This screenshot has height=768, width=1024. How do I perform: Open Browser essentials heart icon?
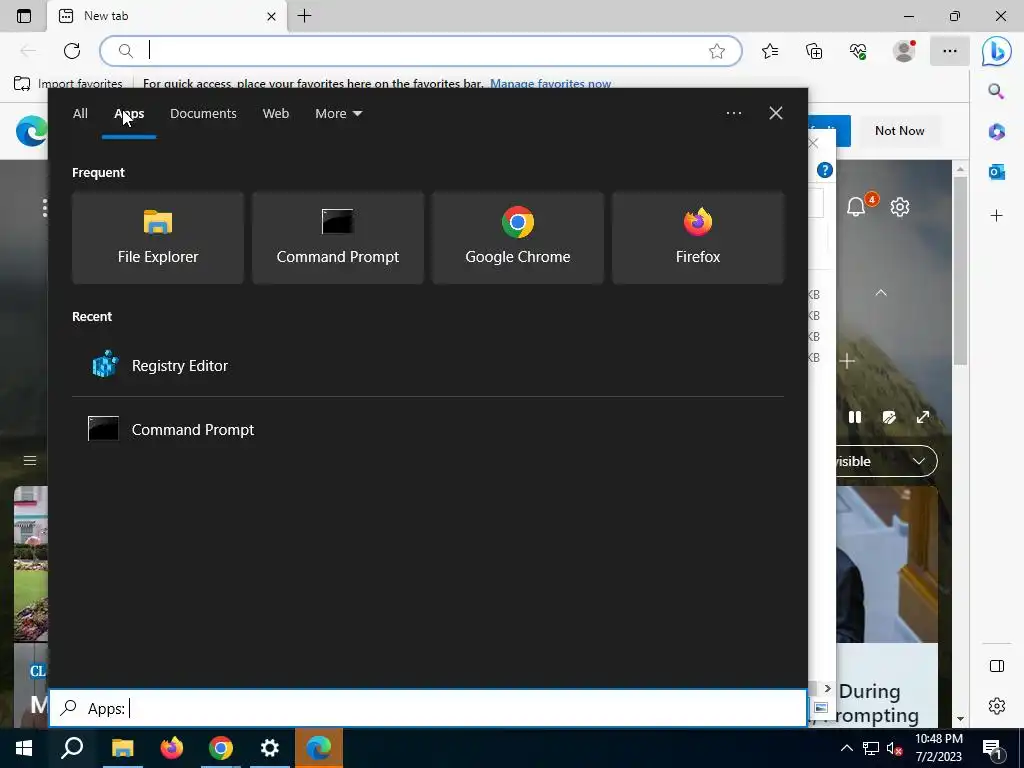click(858, 51)
